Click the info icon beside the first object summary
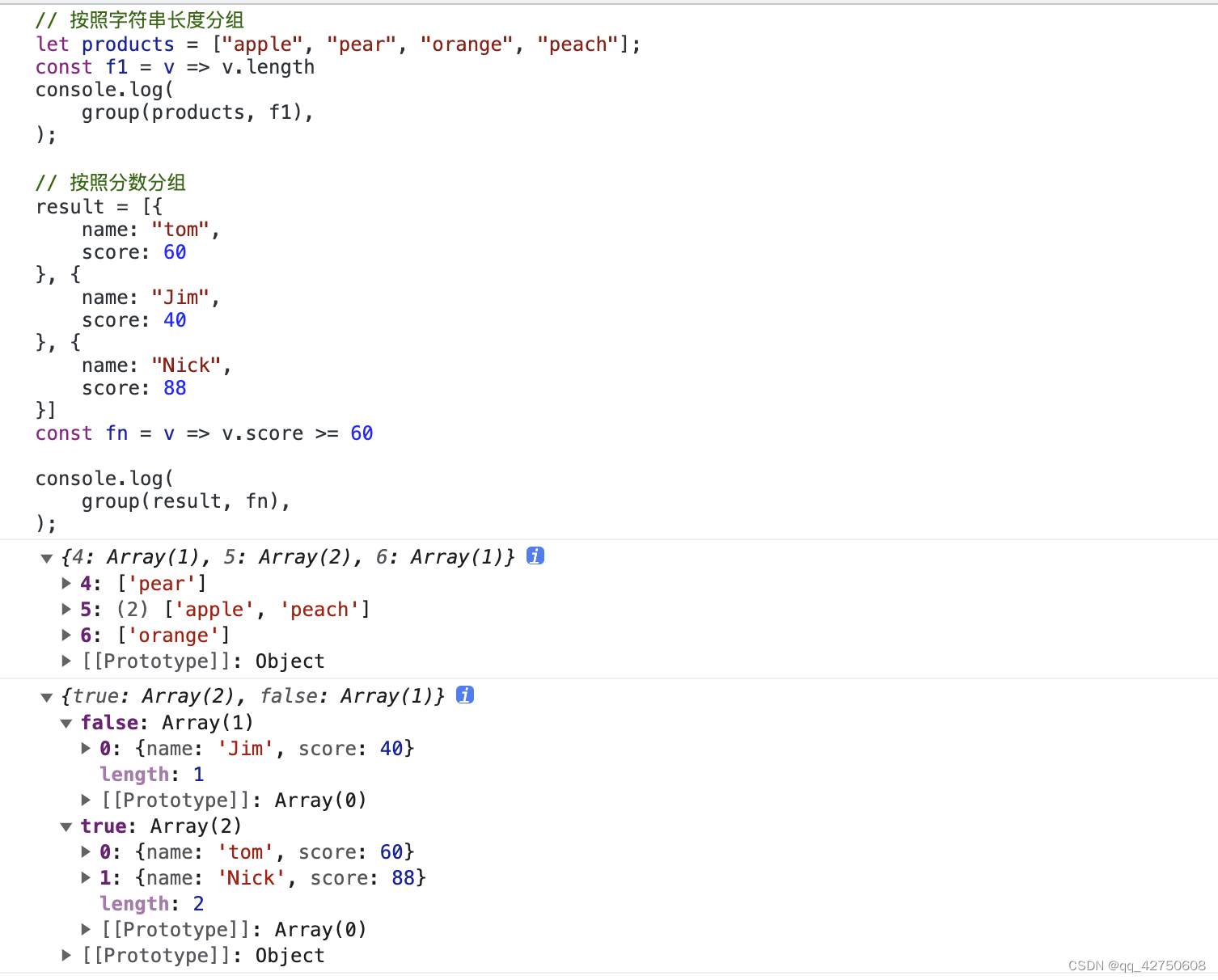 click(x=535, y=555)
